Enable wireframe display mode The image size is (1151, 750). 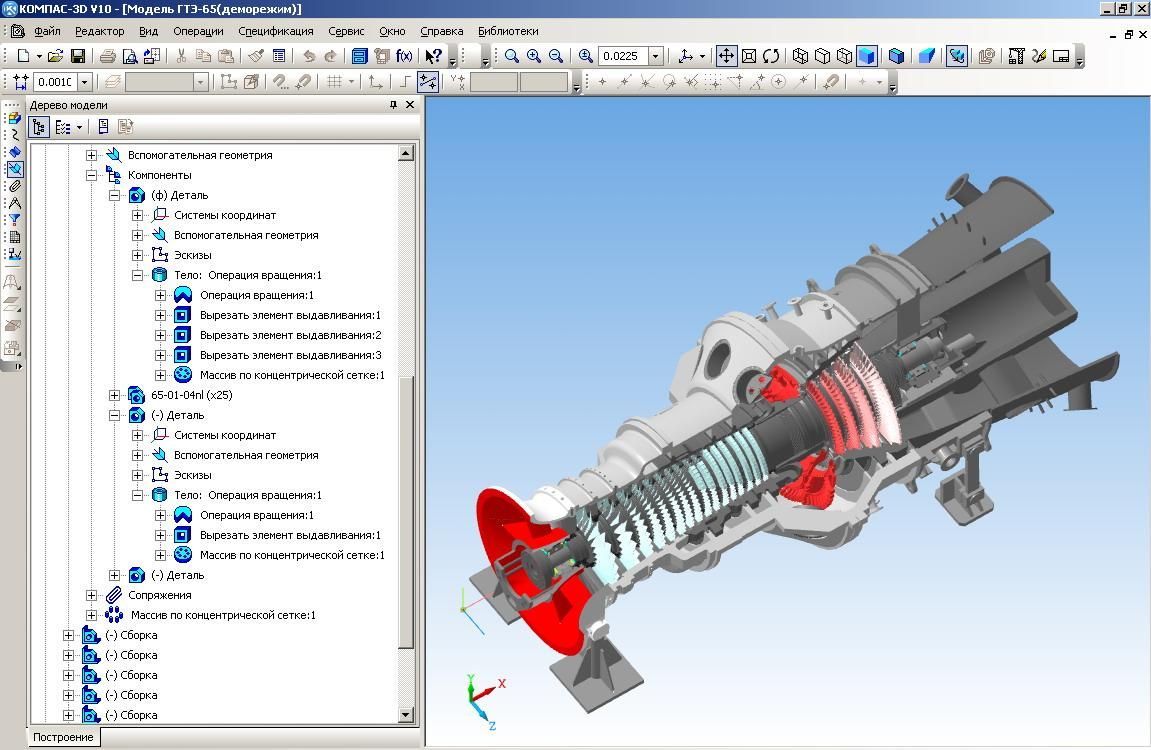(x=800, y=57)
